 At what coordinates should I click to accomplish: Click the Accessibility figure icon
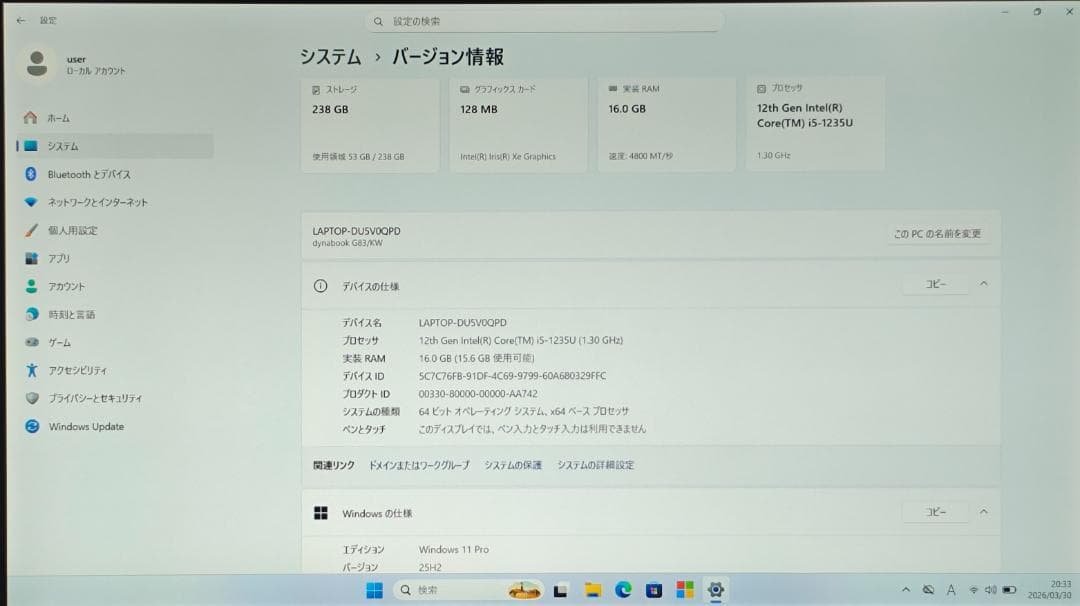tap(32, 370)
